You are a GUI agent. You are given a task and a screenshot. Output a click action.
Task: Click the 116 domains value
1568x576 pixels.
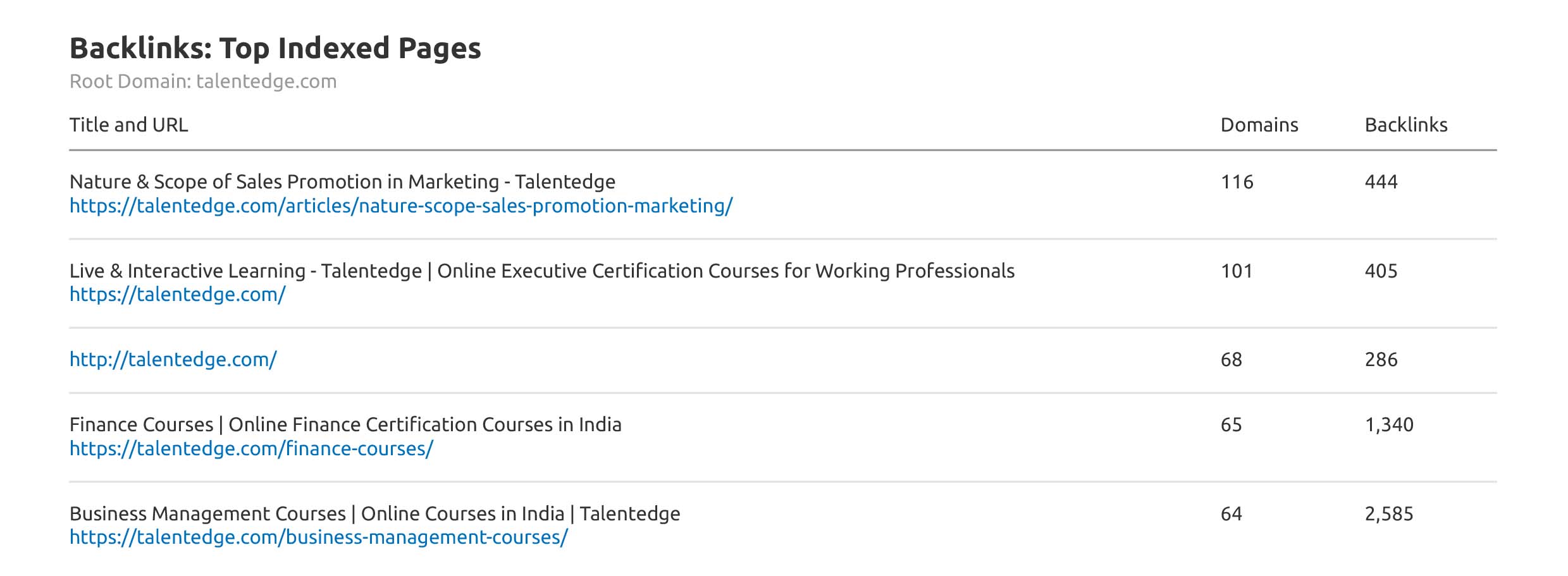pos(1237,182)
